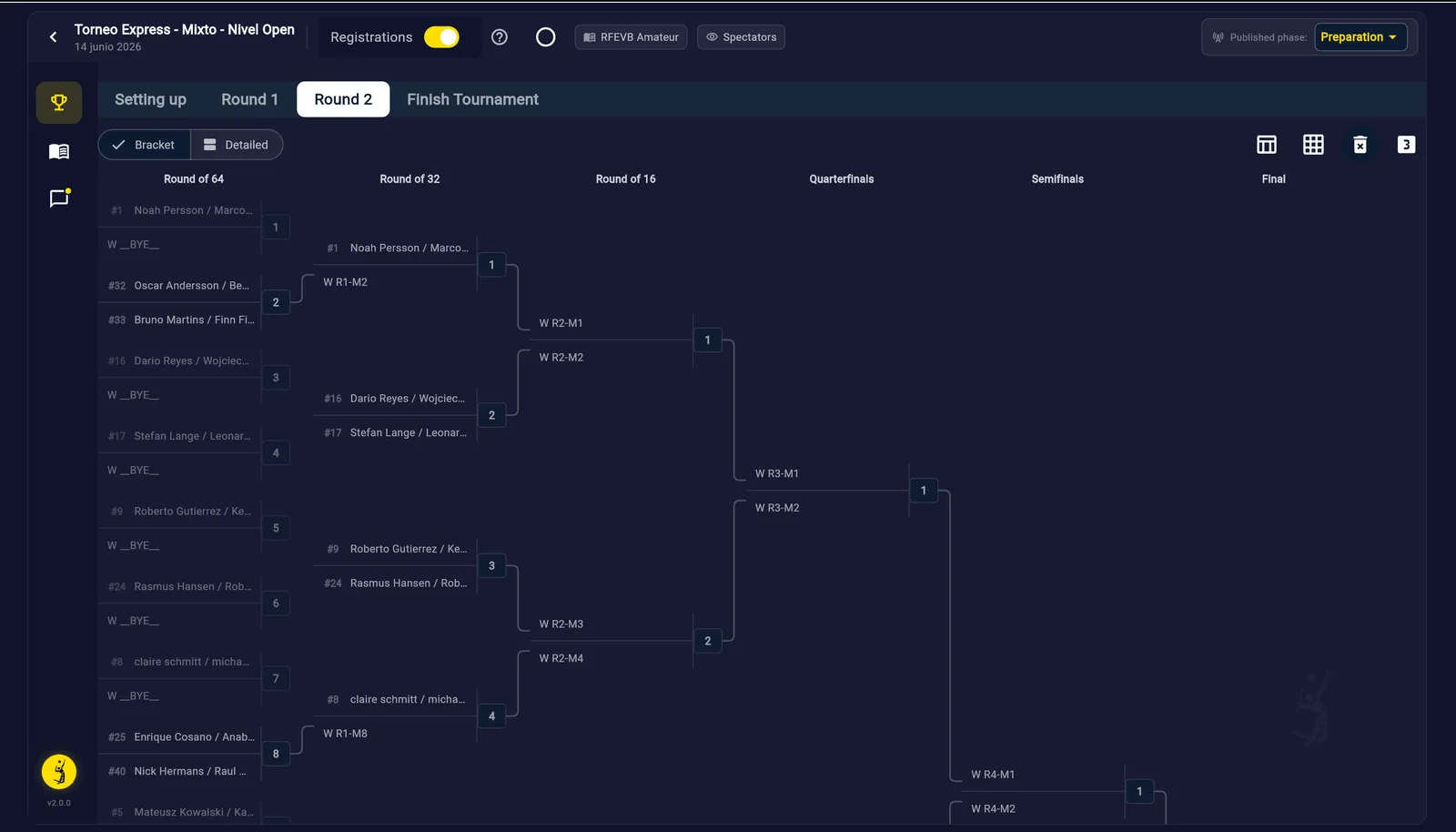Image resolution: width=1456 pixels, height=832 pixels.
Task: Open the trophy tournament sidebar icon
Action: coord(59,103)
